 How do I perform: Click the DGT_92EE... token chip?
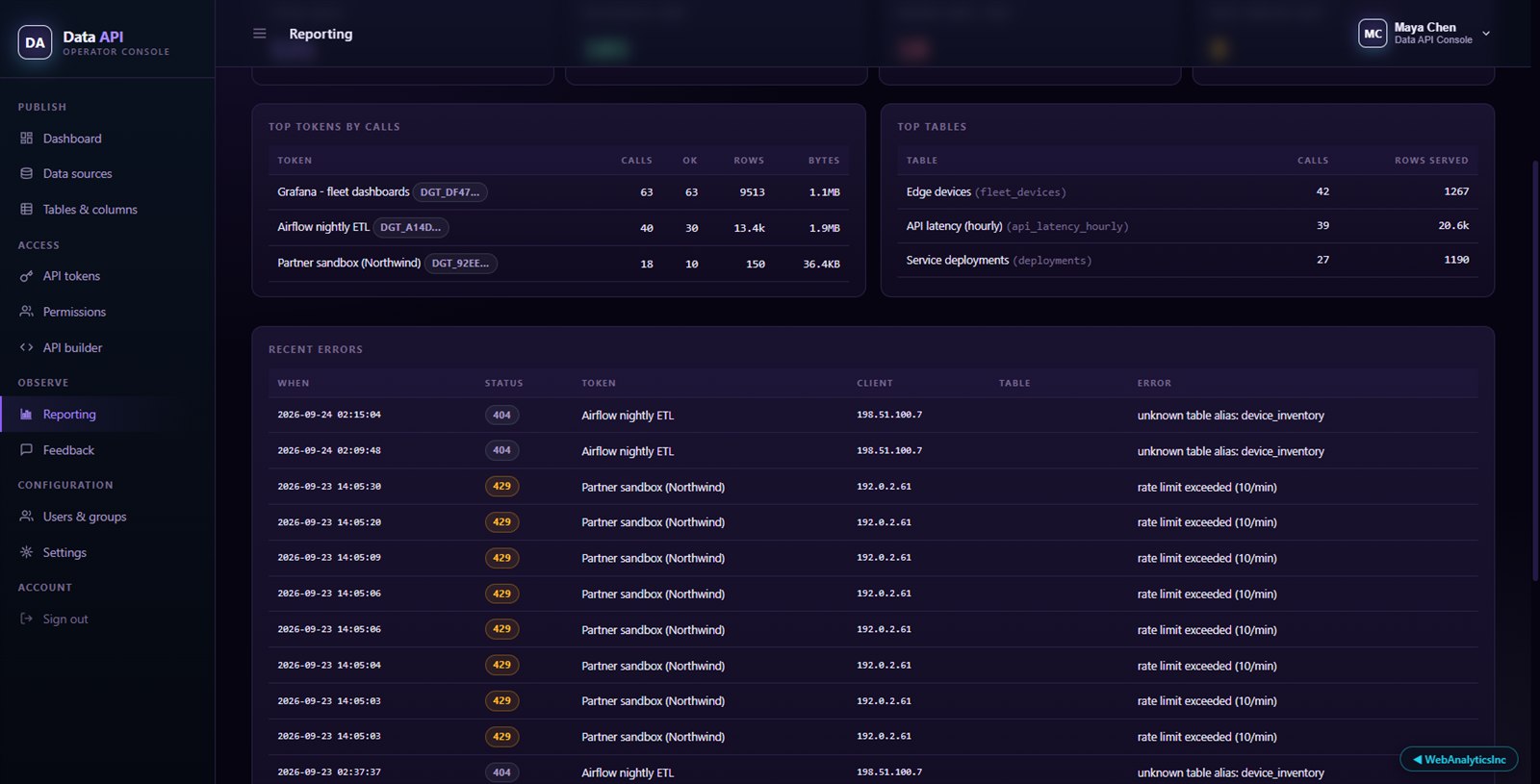point(460,264)
